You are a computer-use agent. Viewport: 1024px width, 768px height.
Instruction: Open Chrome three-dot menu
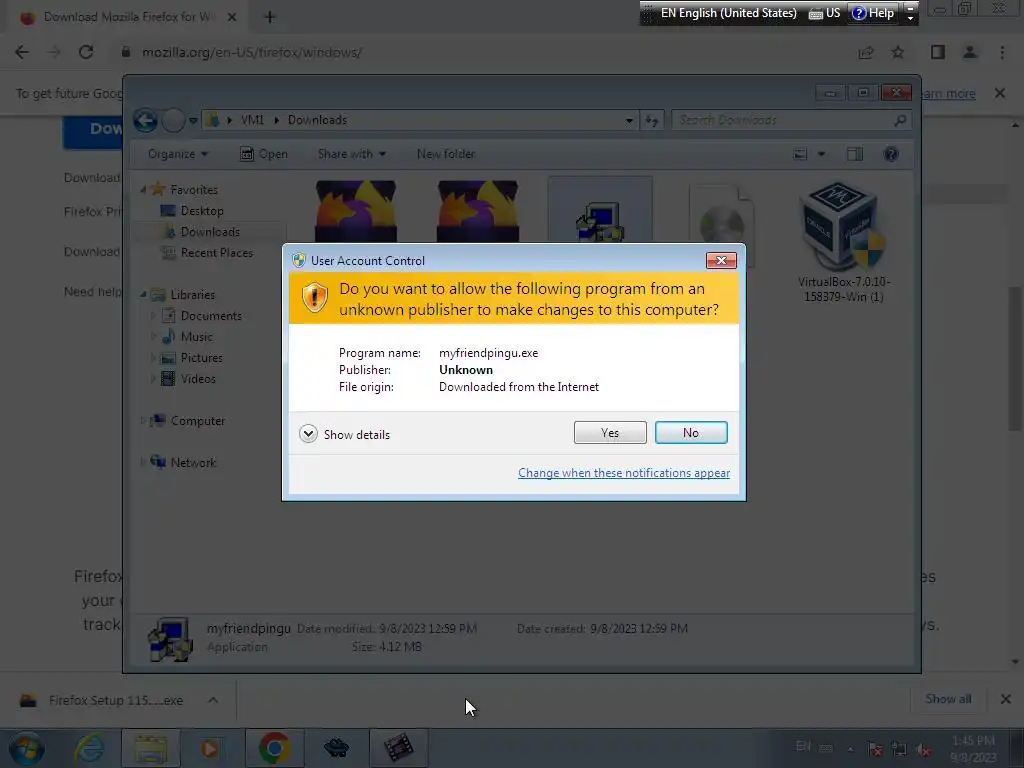click(1002, 52)
